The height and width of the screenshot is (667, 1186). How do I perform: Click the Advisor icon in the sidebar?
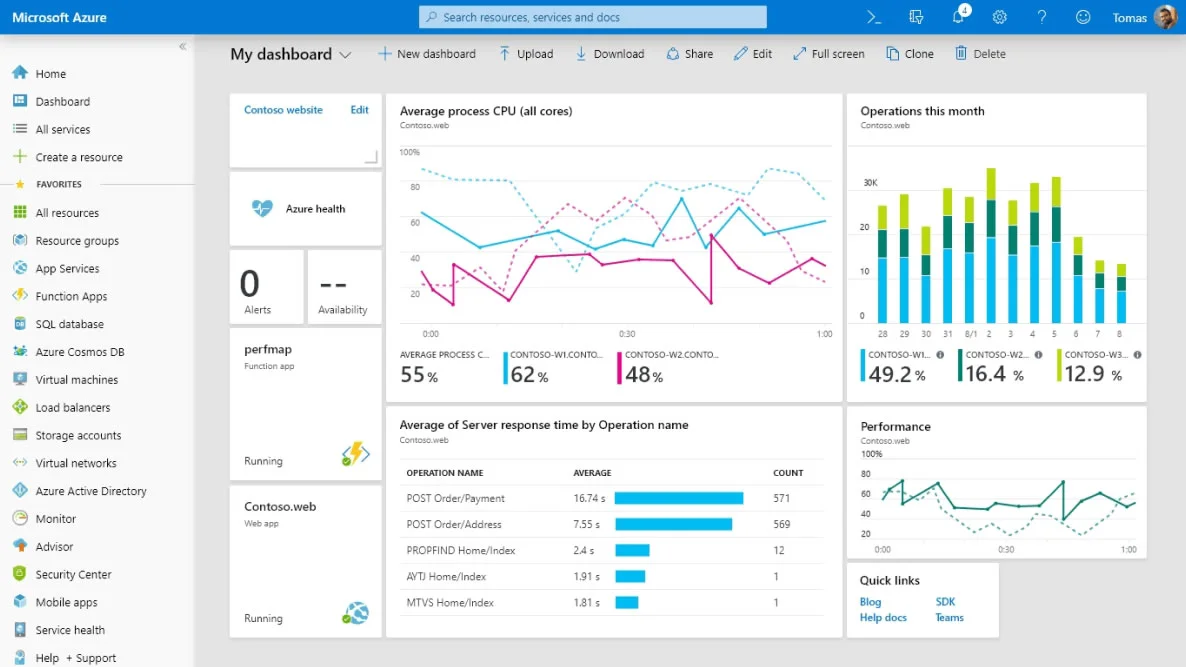pyautogui.click(x=20, y=546)
